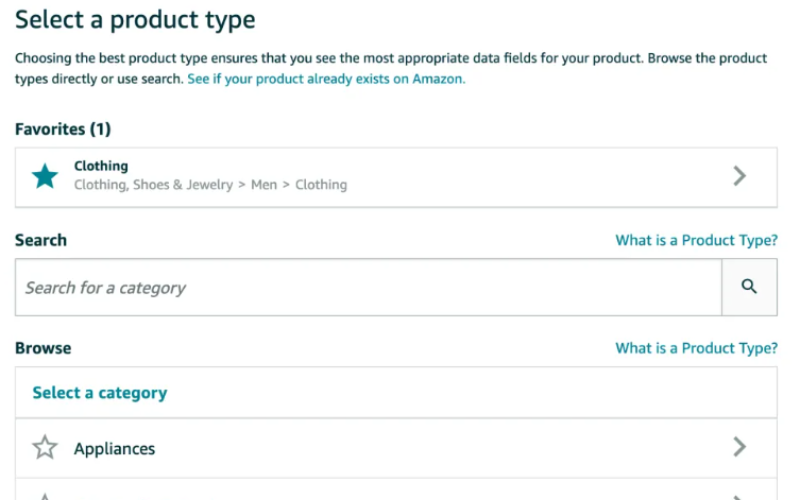Select the Clothing favorite title text

tap(101, 166)
